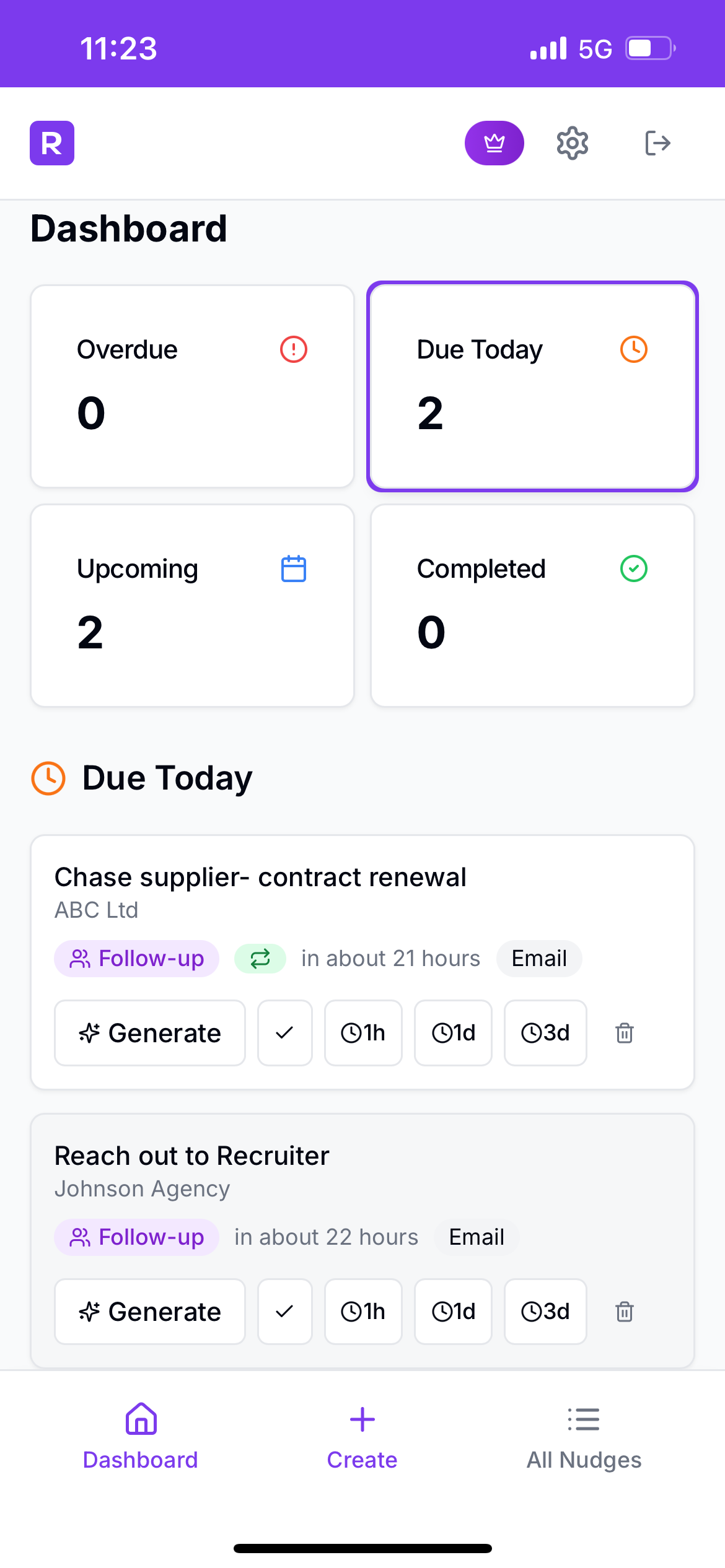Switch to All Nudges tab
725x1568 pixels.
584,1443
